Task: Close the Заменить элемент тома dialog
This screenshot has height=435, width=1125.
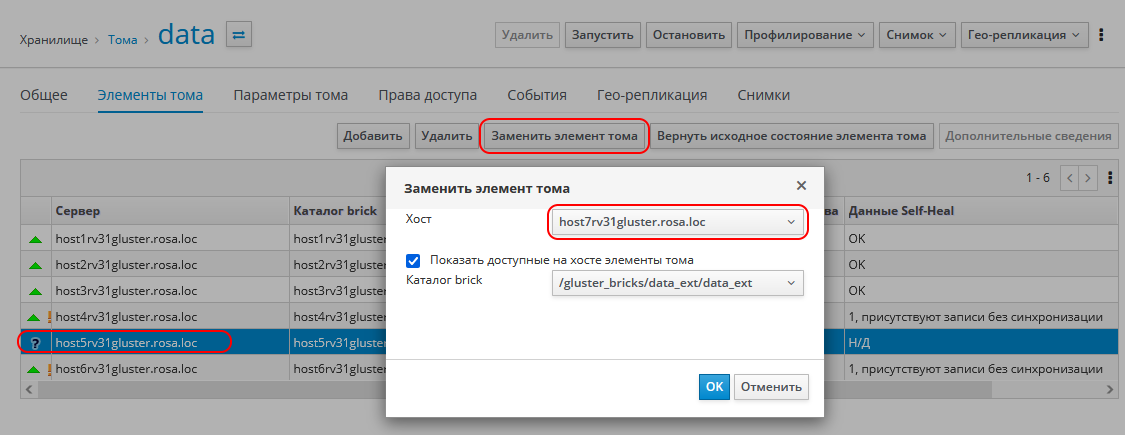Action: point(801,186)
